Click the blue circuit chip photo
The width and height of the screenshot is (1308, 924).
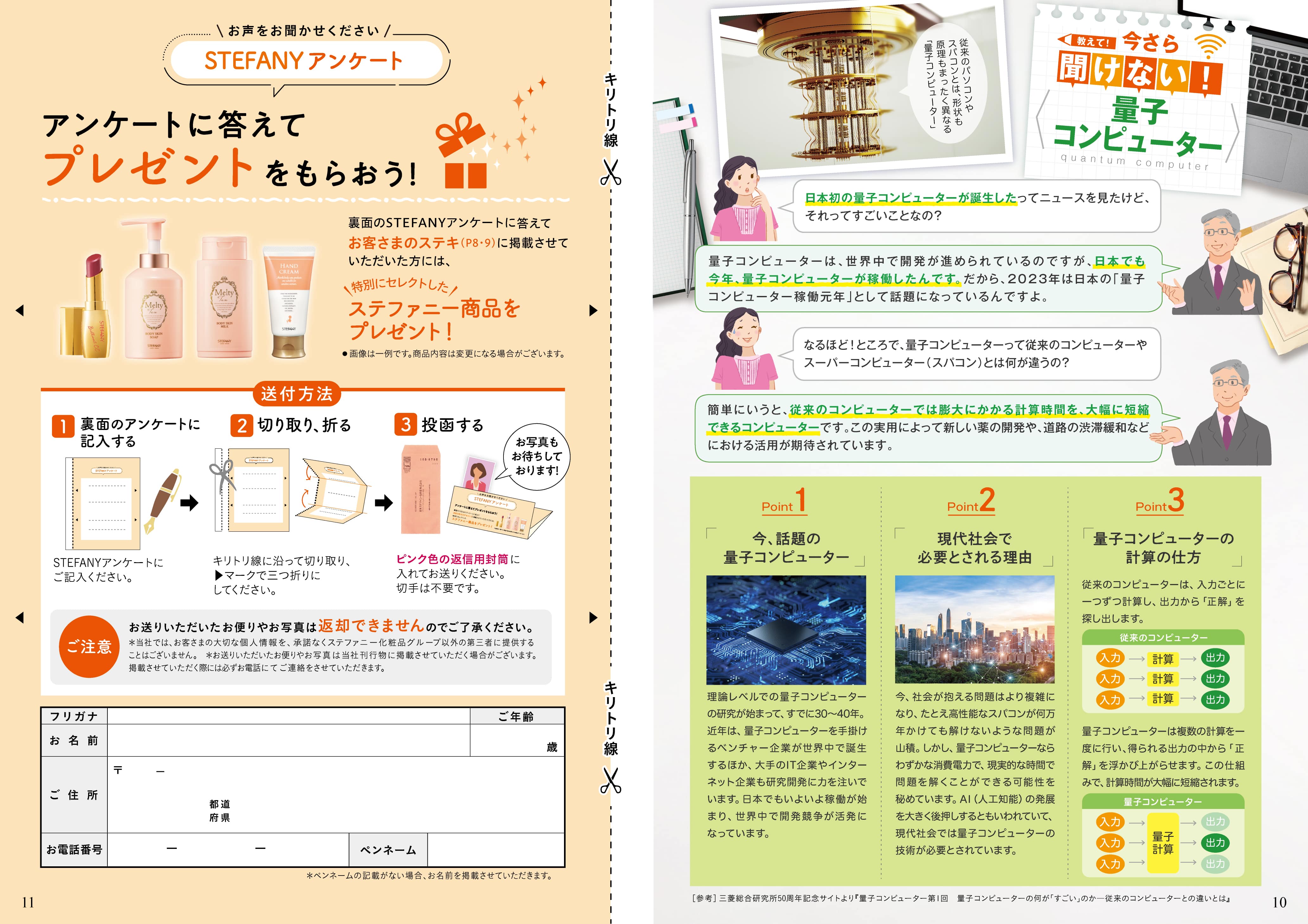pos(785,630)
